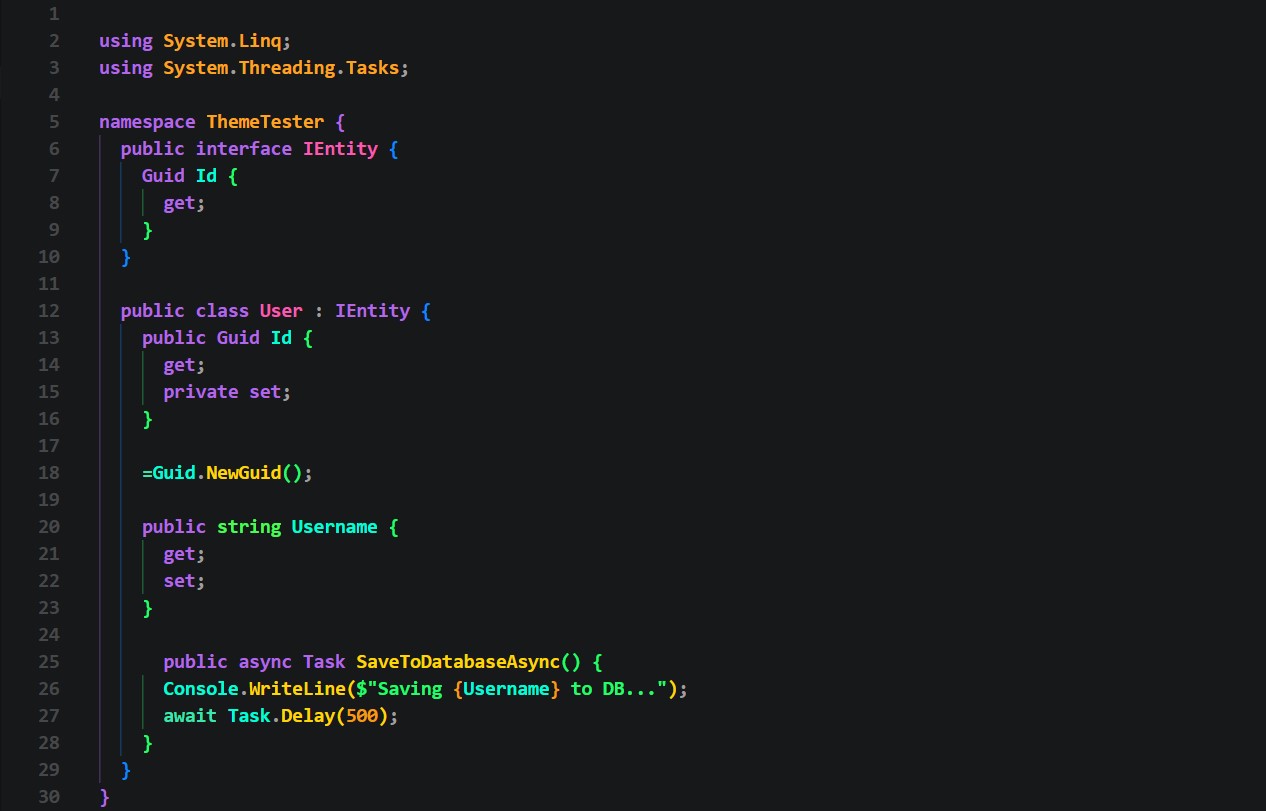Click the "interface" keyword on line 6
The image size is (1266, 811).
[244, 149]
